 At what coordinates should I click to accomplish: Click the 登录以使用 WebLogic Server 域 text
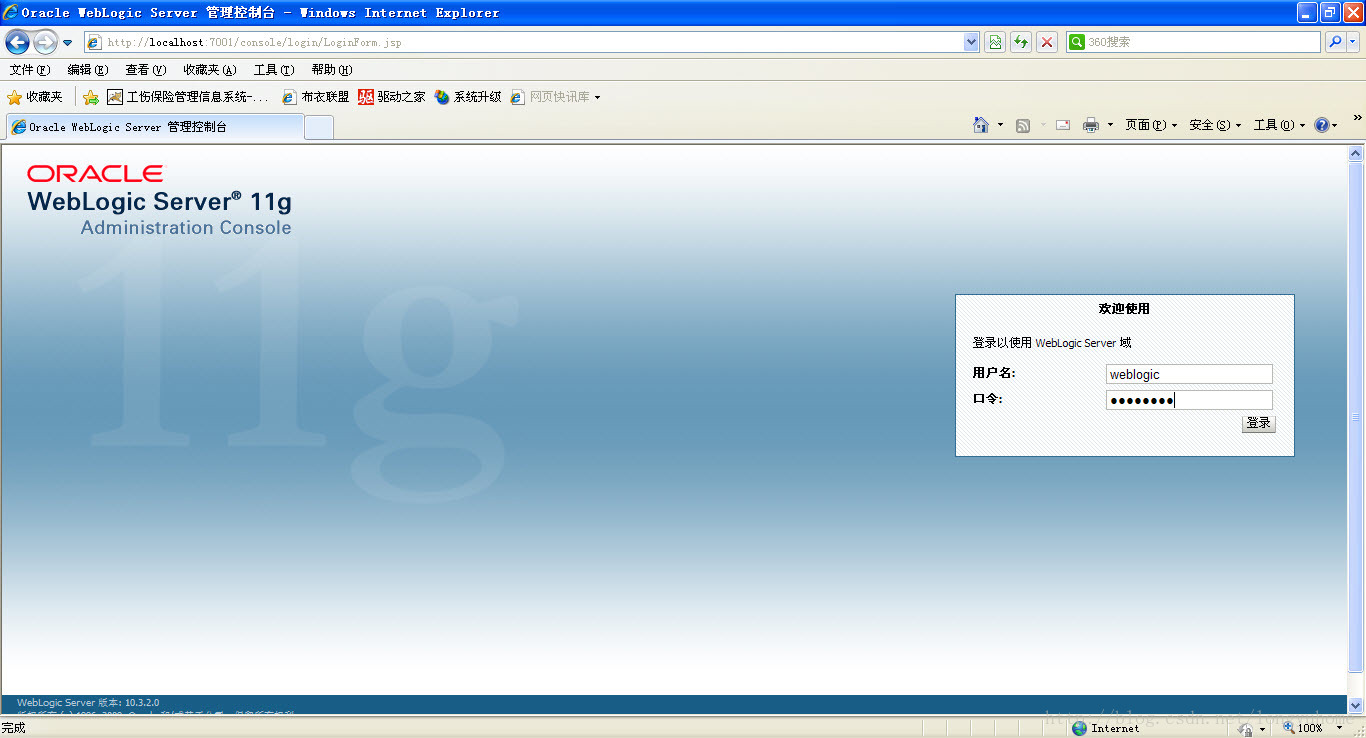coord(1052,343)
